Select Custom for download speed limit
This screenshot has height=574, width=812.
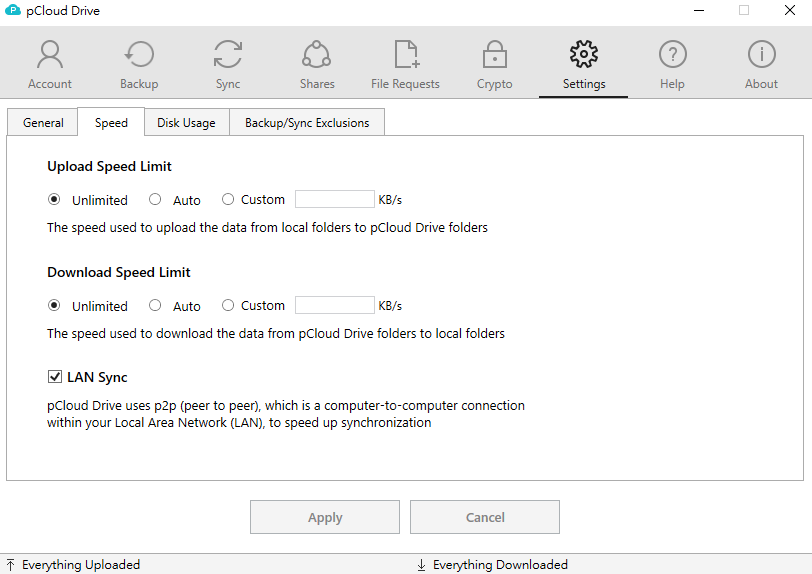tap(228, 305)
